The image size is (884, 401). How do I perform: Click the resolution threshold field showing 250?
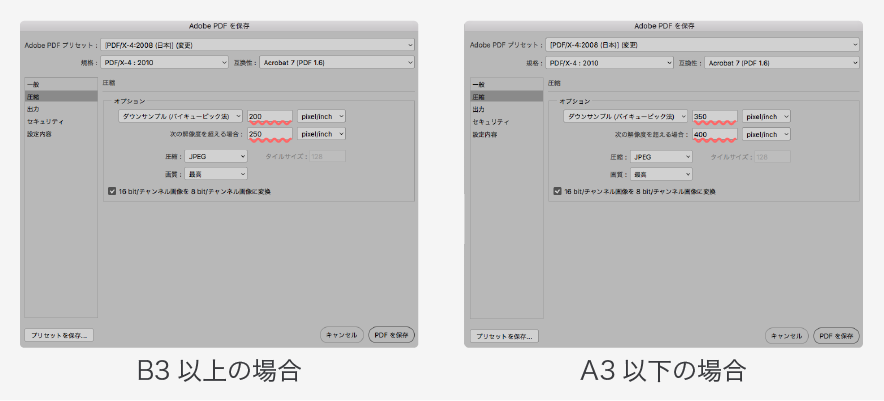[x=269, y=133]
